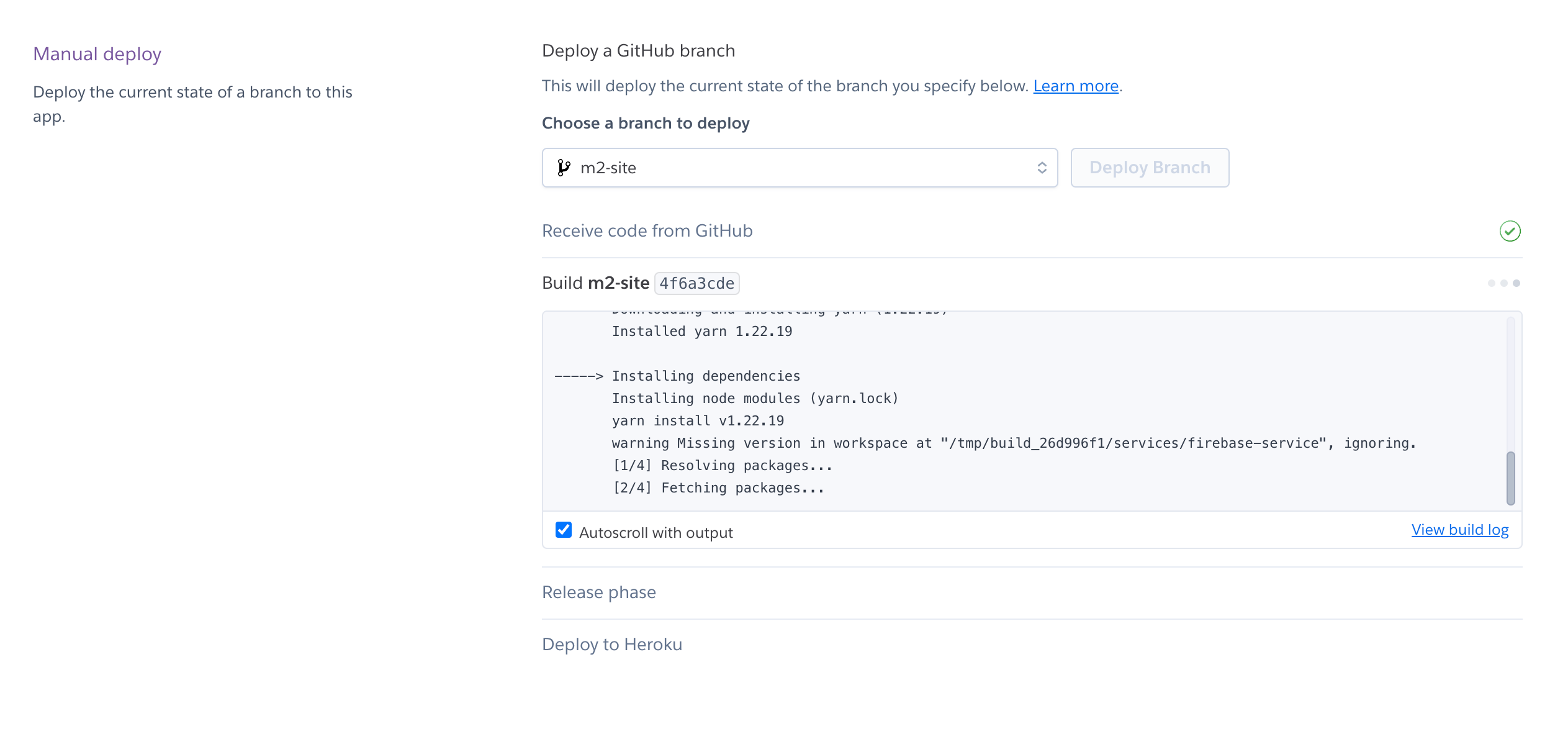Click the 4f6a3cde badge next to Build m2-site
Image resolution: width=1568 pixels, height=739 pixels.
tap(696, 283)
